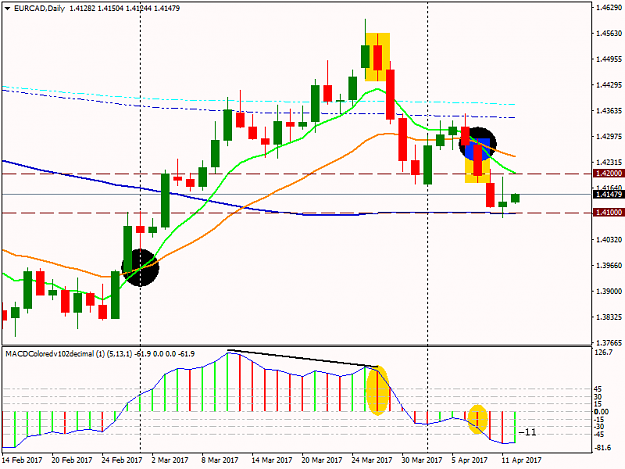The width and height of the screenshot is (625, 469).
Task: Select the 1.41000 price level tag
Action: click(608, 212)
